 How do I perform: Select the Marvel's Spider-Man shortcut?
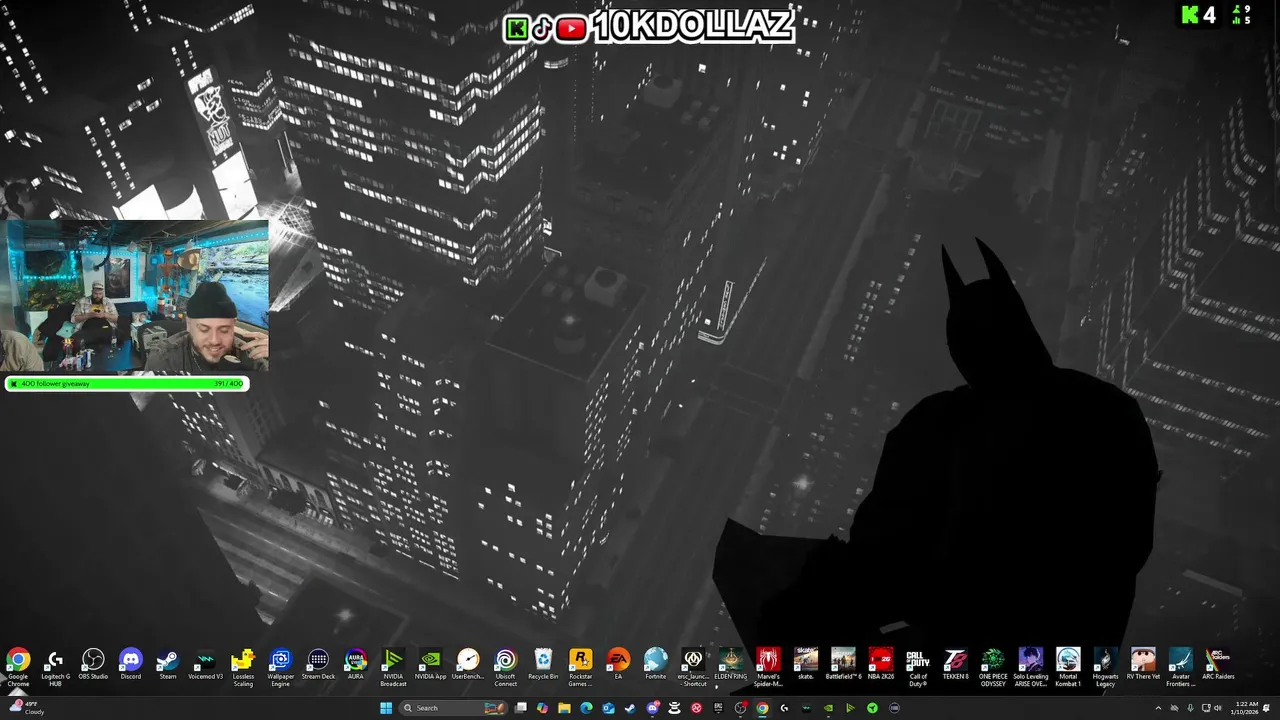pyautogui.click(x=768, y=664)
